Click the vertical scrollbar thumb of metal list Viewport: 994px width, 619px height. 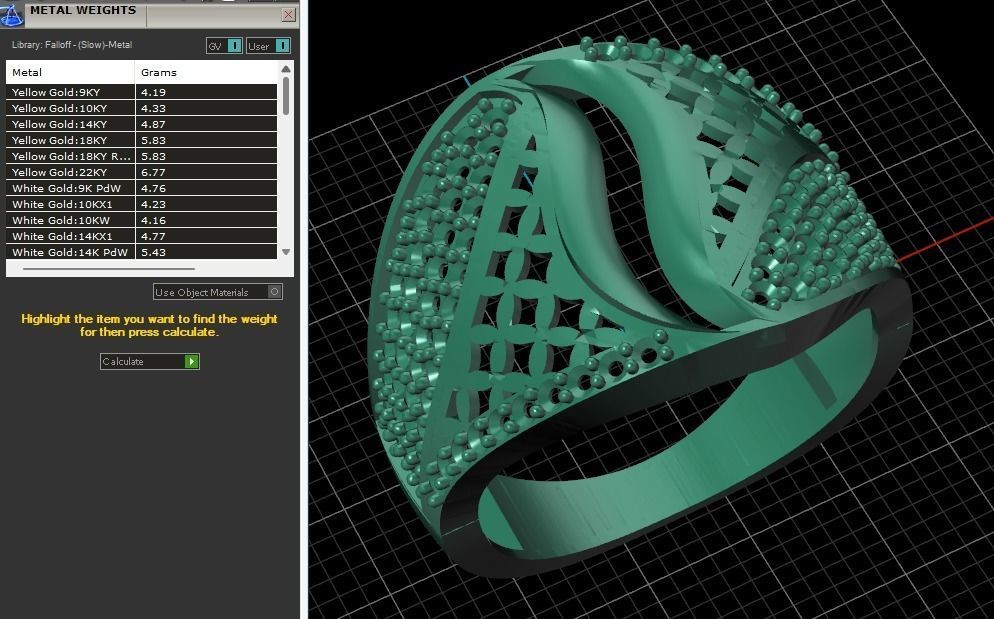point(286,96)
